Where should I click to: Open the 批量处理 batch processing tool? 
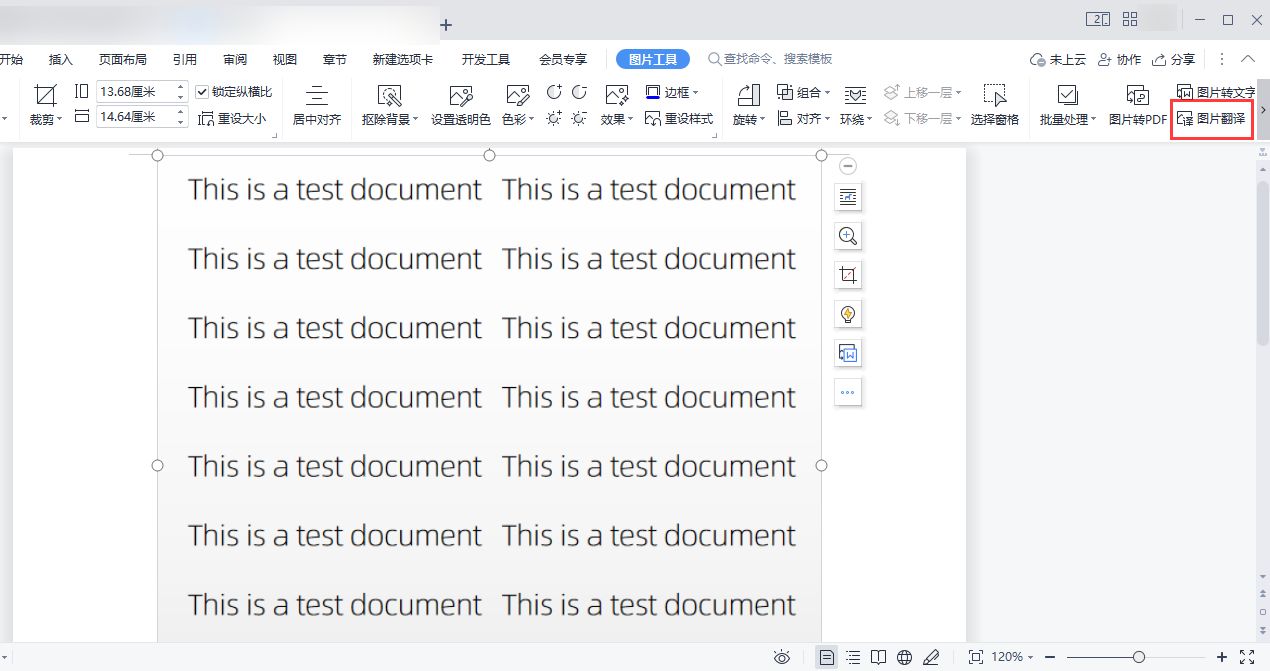pyautogui.click(x=1068, y=106)
